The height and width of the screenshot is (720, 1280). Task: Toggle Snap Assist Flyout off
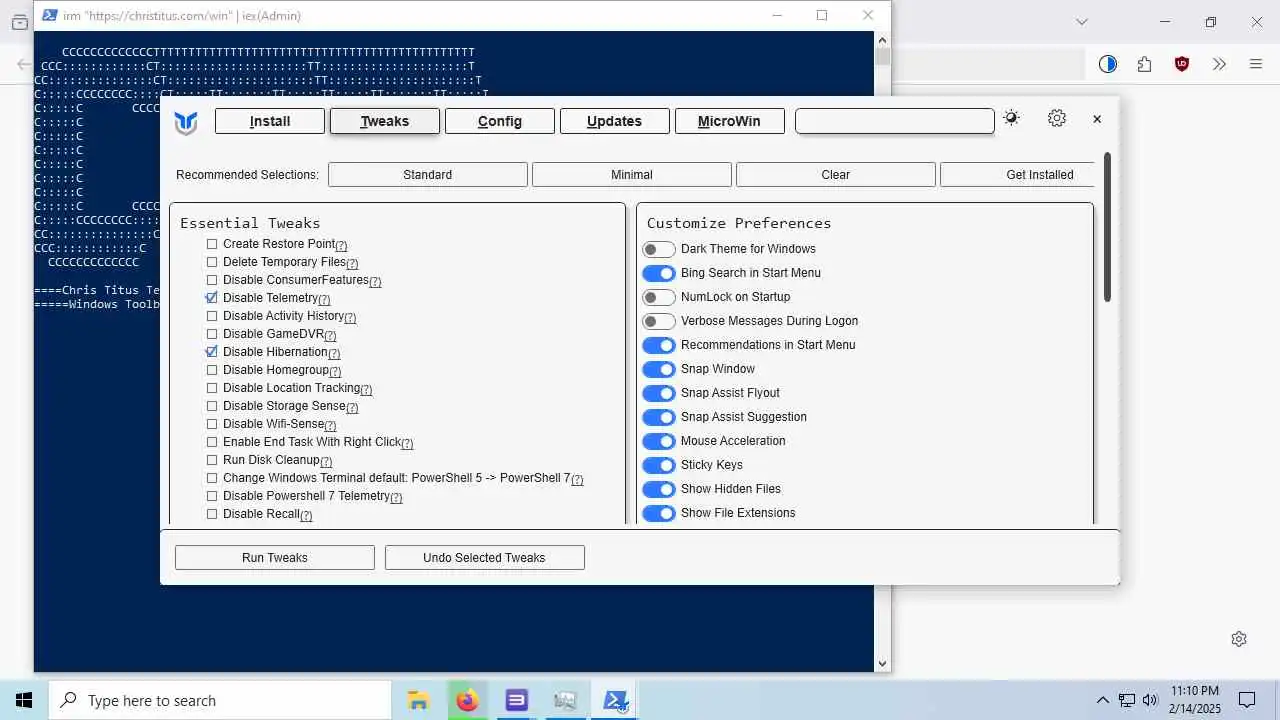coord(659,393)
